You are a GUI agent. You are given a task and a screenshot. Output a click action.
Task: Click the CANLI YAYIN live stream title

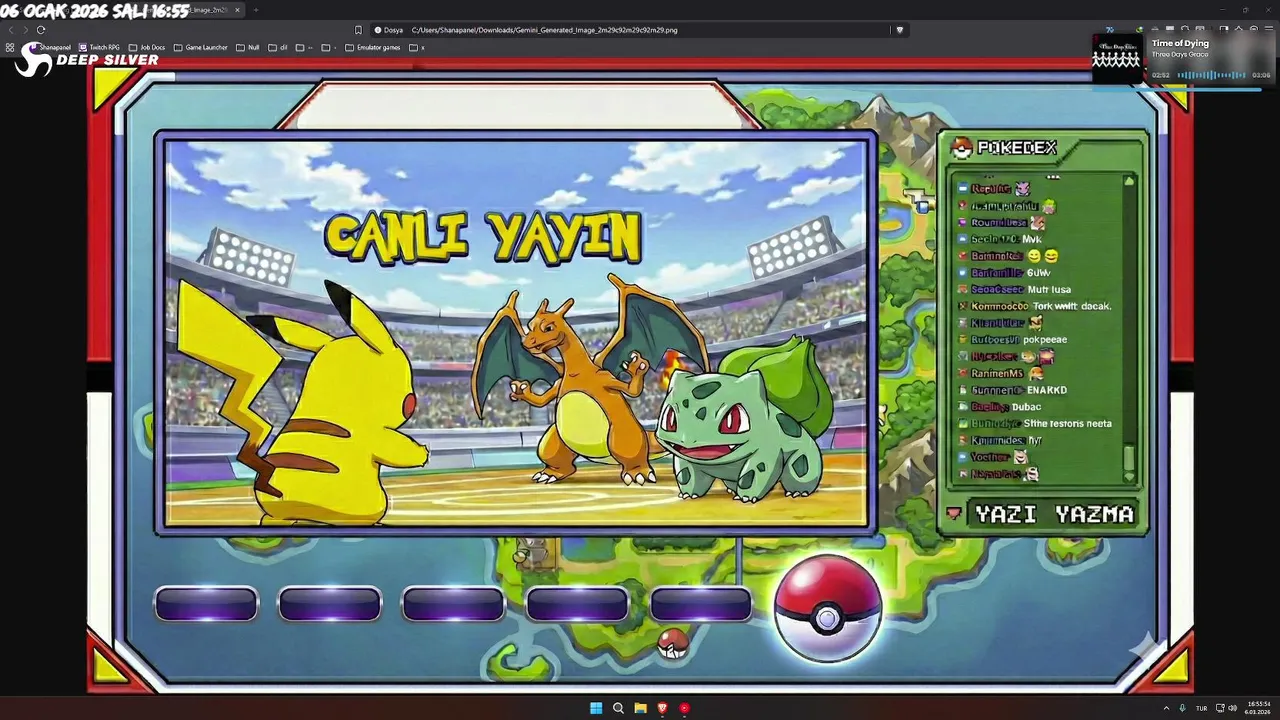pyautogui.click(x=482, y=237)
